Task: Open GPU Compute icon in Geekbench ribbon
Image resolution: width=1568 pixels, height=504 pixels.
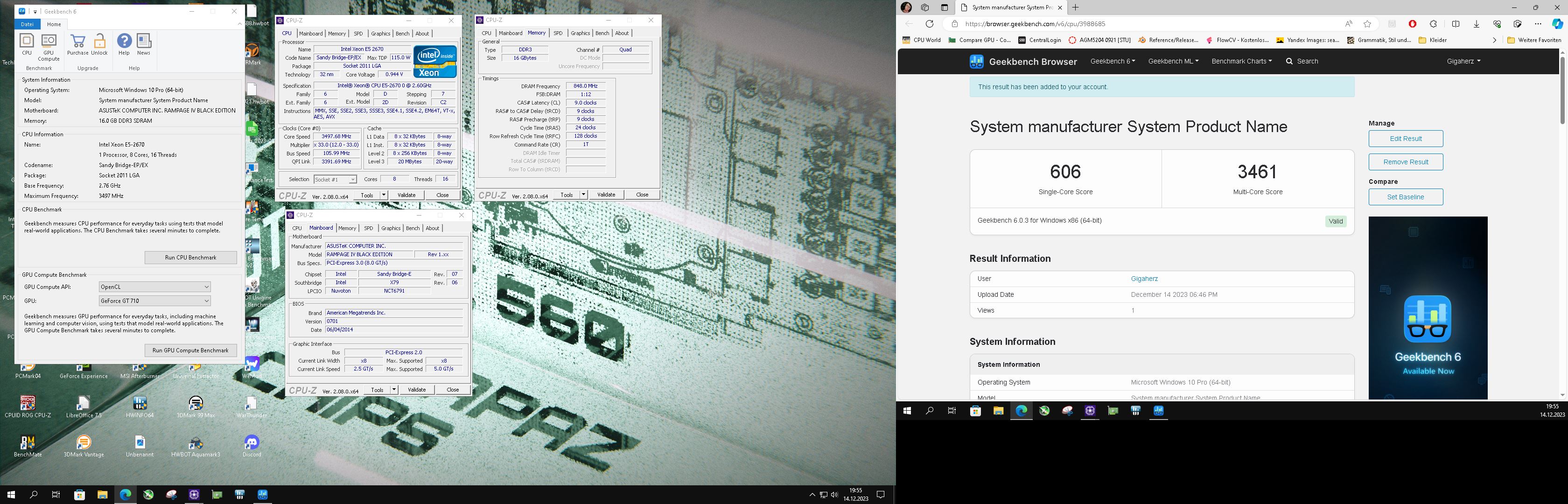Action: click(49, 47)
